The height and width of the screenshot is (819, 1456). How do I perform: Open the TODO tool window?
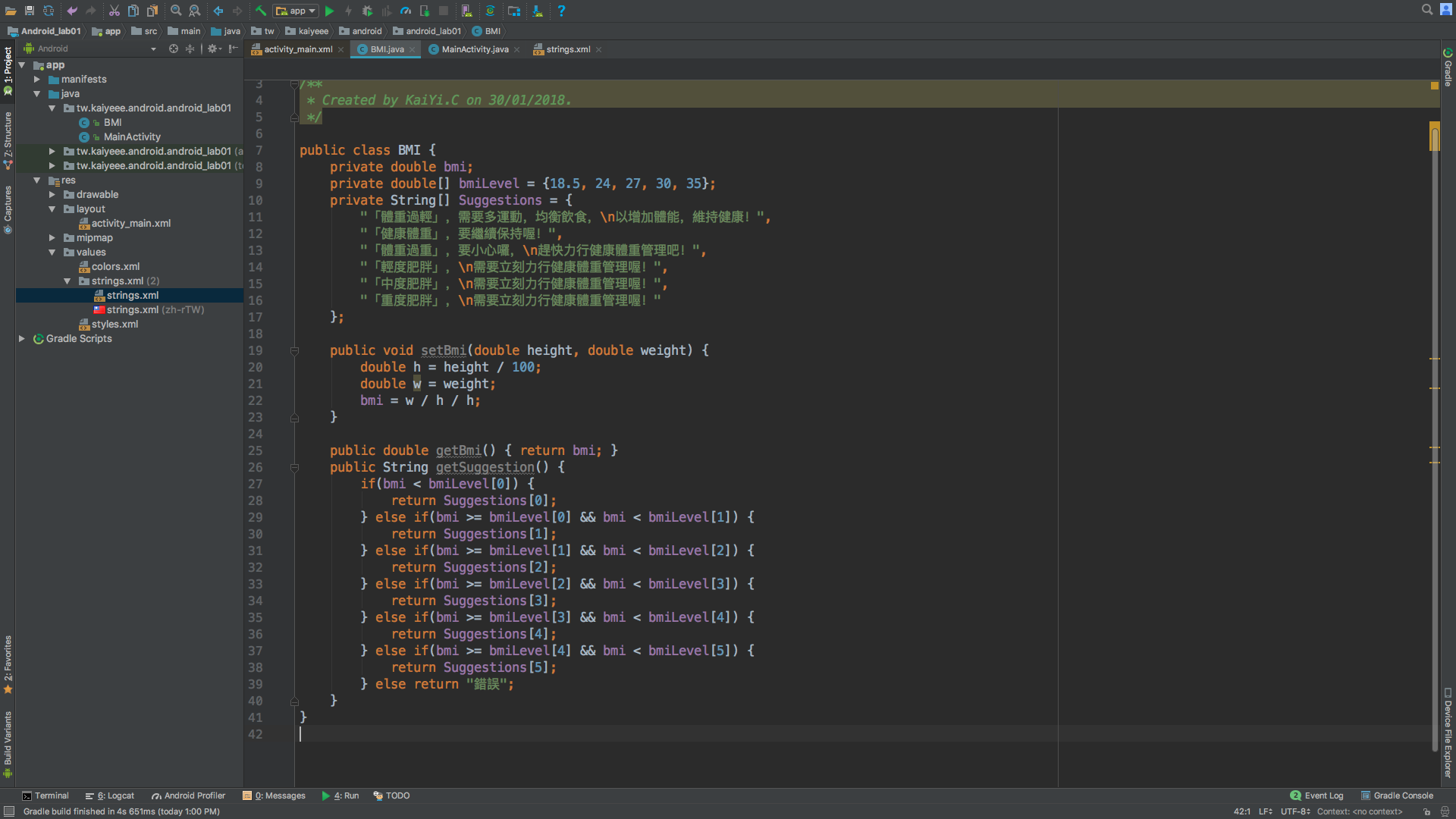pyautogui.click(x=391, y=795)
